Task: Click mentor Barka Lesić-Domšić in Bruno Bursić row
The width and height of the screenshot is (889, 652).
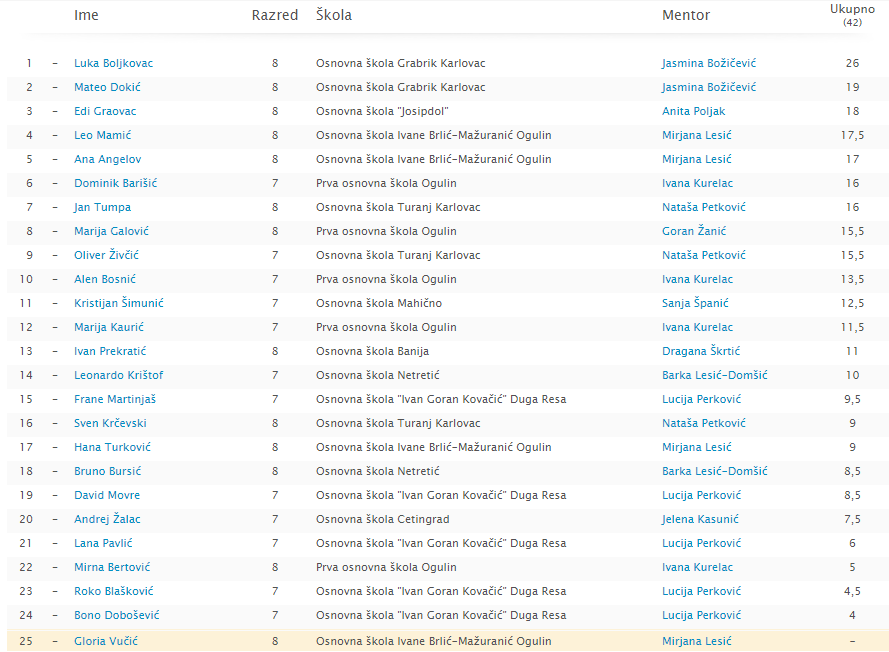Action: [x=715, y=471]
